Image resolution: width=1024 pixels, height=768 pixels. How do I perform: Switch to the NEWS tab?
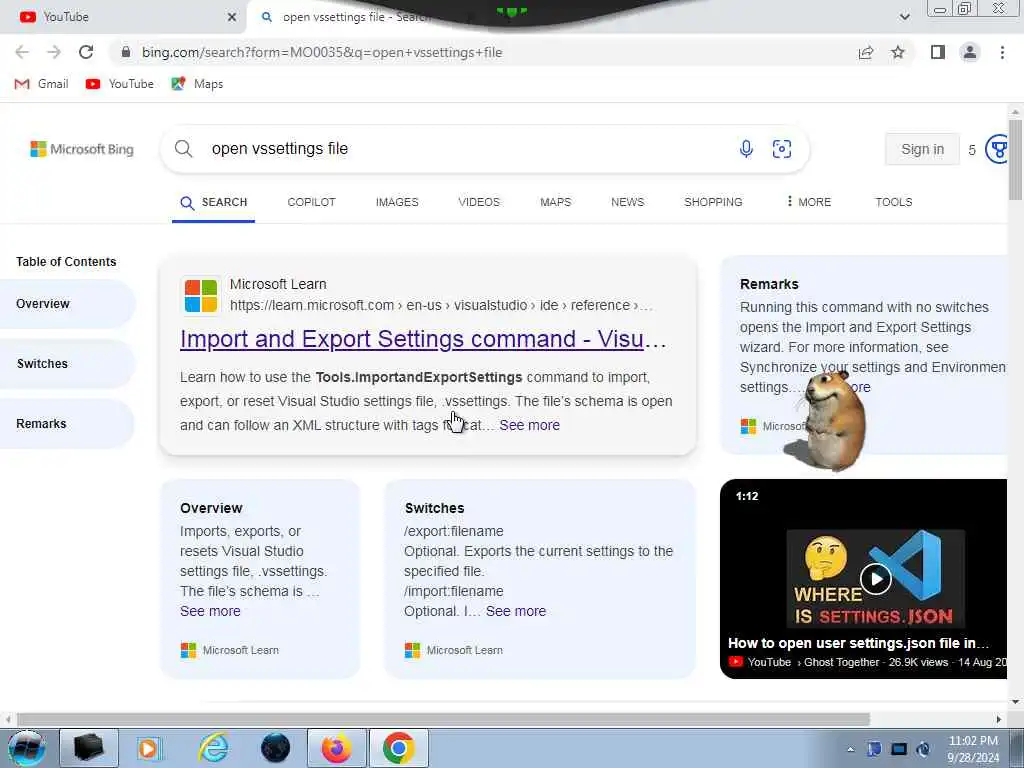point(628,202)
